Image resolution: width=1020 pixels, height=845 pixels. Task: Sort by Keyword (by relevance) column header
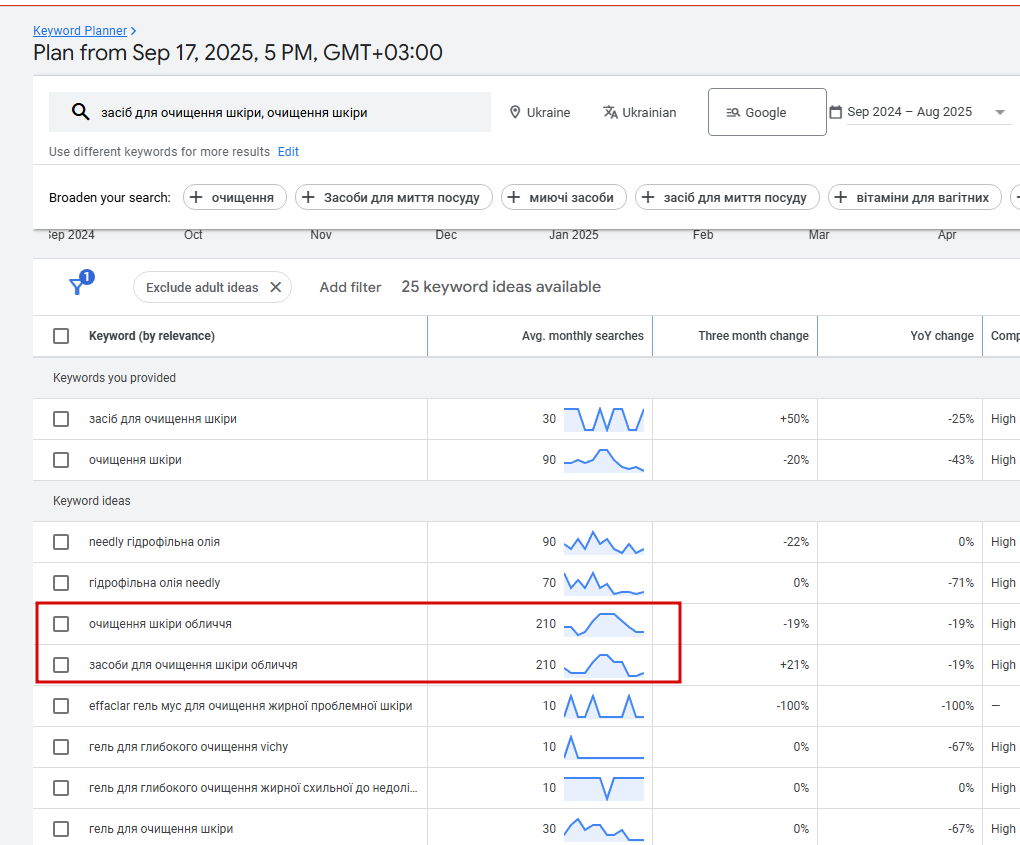pos(152,336)
